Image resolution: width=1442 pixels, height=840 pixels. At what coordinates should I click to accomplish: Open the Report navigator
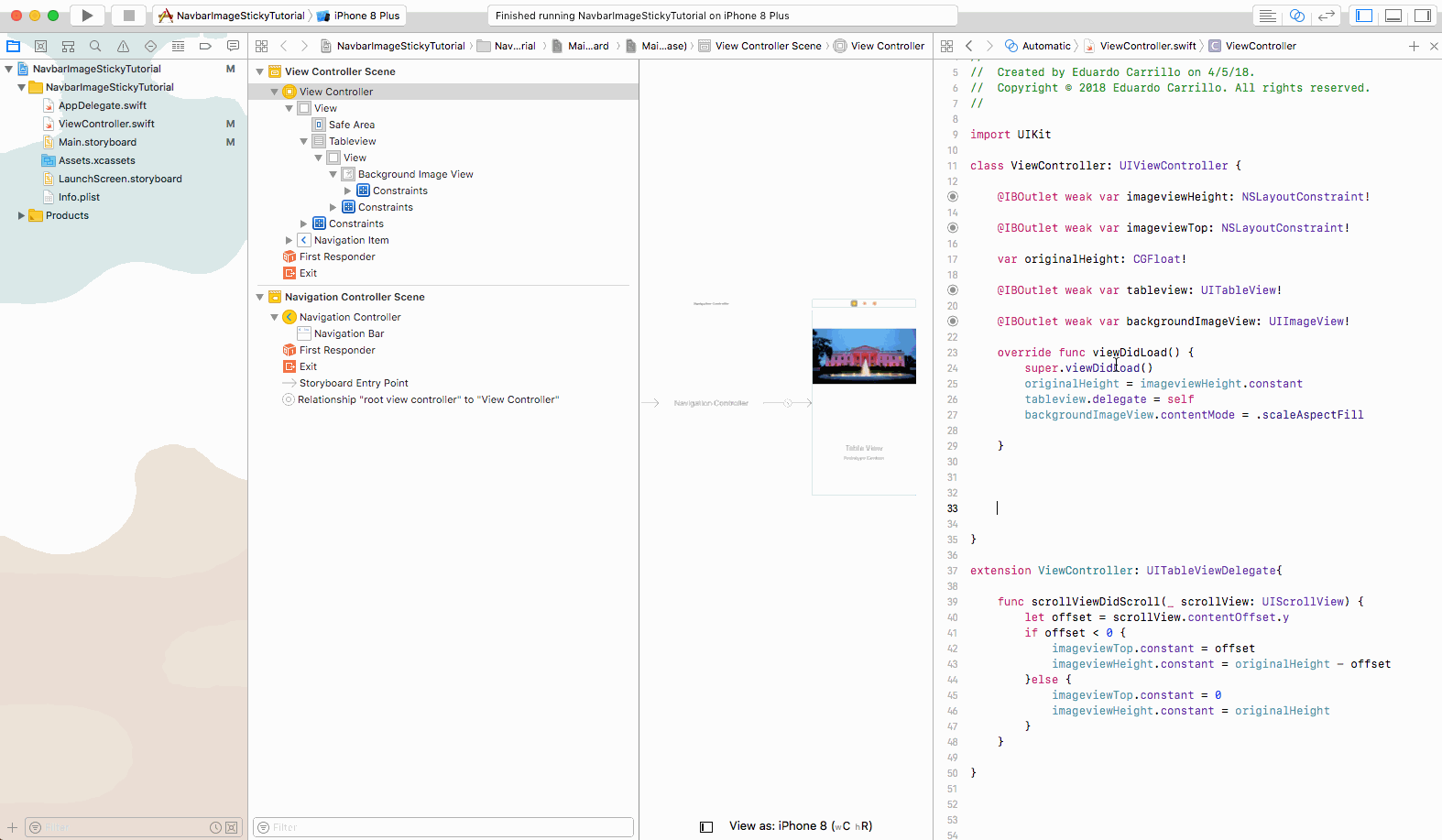(233, 46)
